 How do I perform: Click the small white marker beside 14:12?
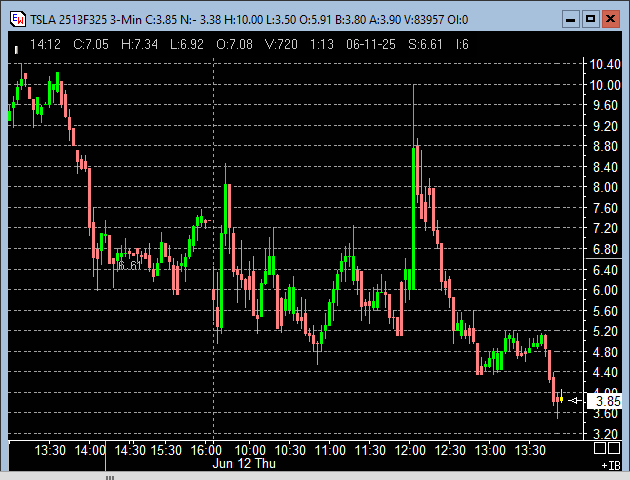[16, 50]
